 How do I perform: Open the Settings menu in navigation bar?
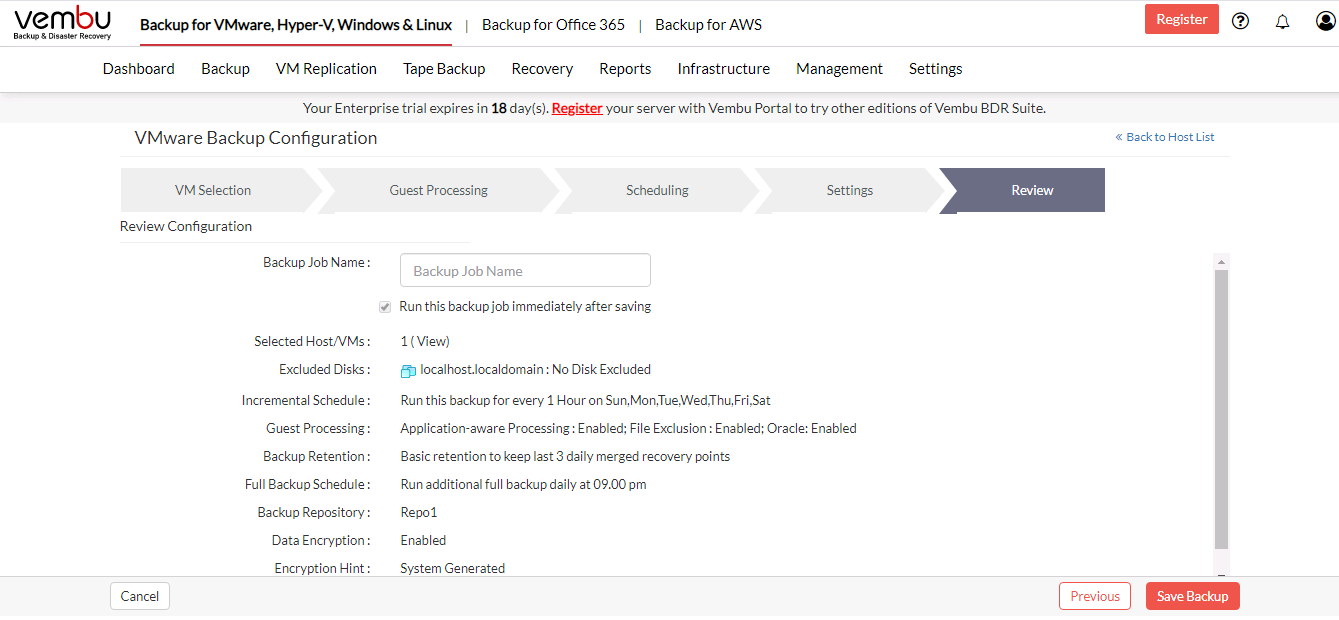point(935,69)
